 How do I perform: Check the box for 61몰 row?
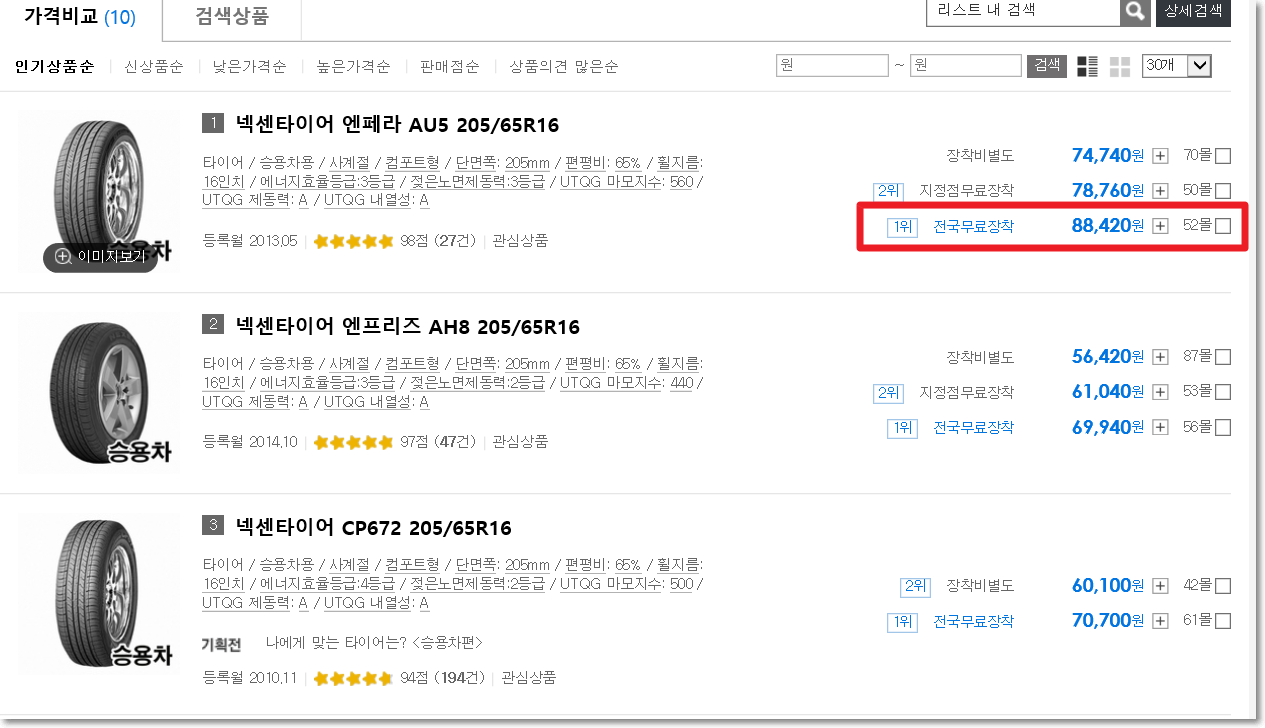(x=1223, y=621)
